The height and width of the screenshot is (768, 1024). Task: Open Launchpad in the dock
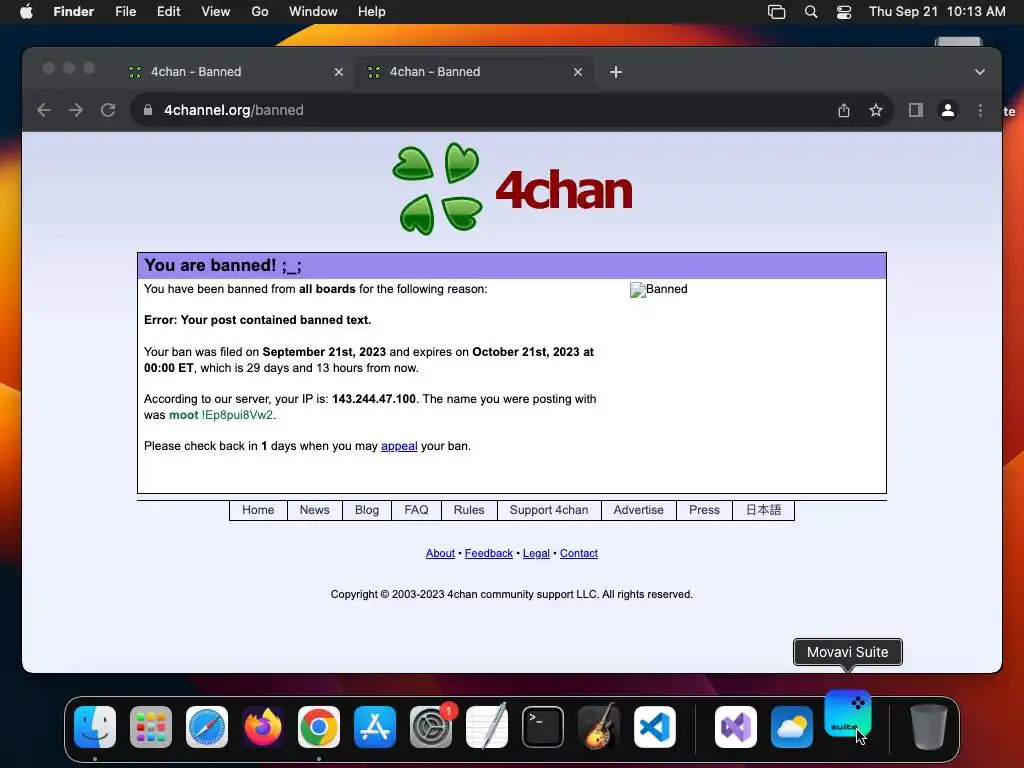pos(151,727)
